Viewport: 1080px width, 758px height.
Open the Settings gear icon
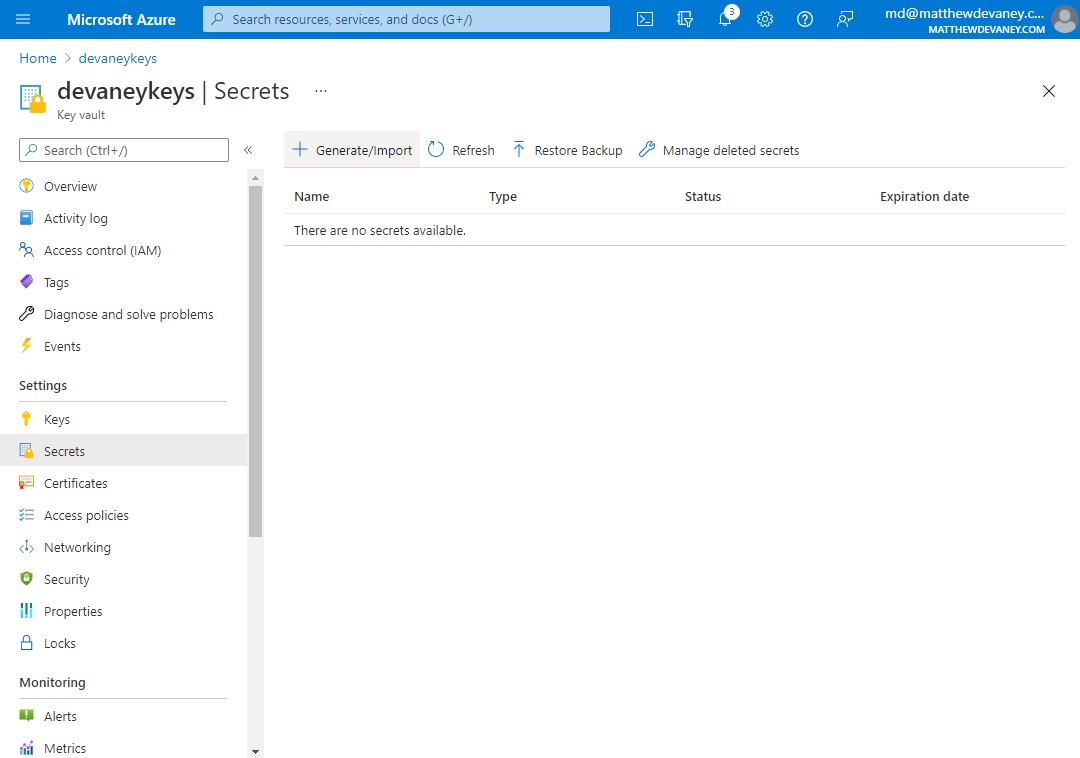point(765,19)
